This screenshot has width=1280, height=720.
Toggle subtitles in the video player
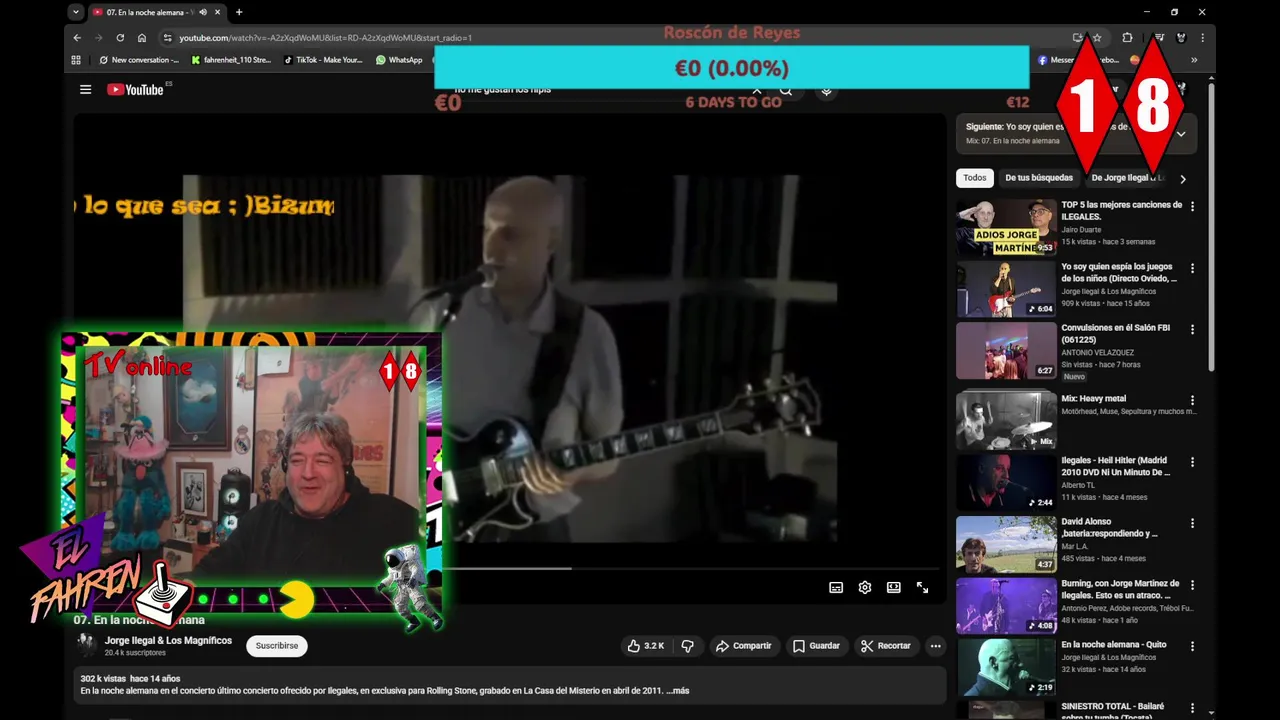point(836,588)
